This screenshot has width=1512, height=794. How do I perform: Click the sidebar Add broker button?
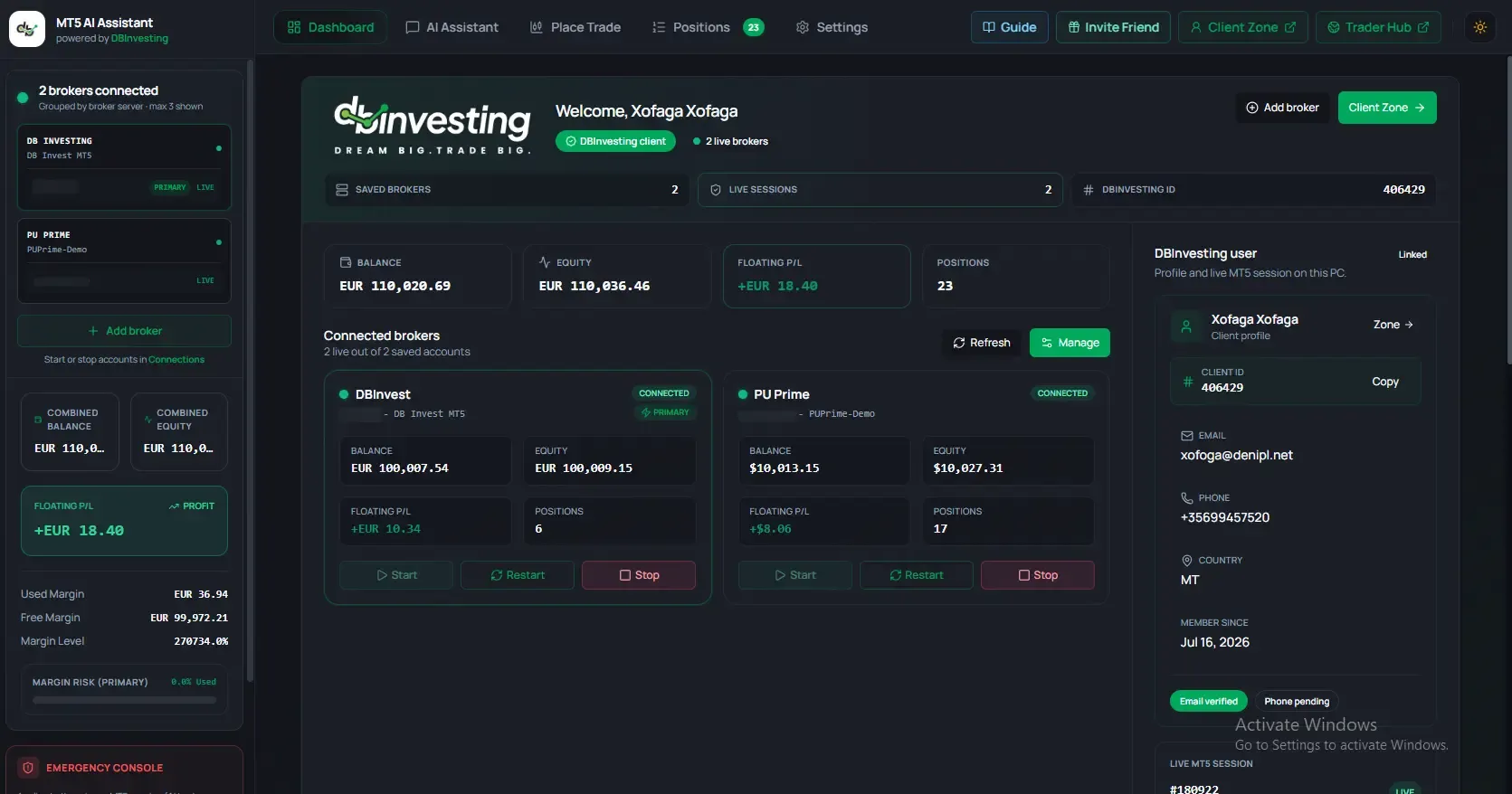coord(124,331)
